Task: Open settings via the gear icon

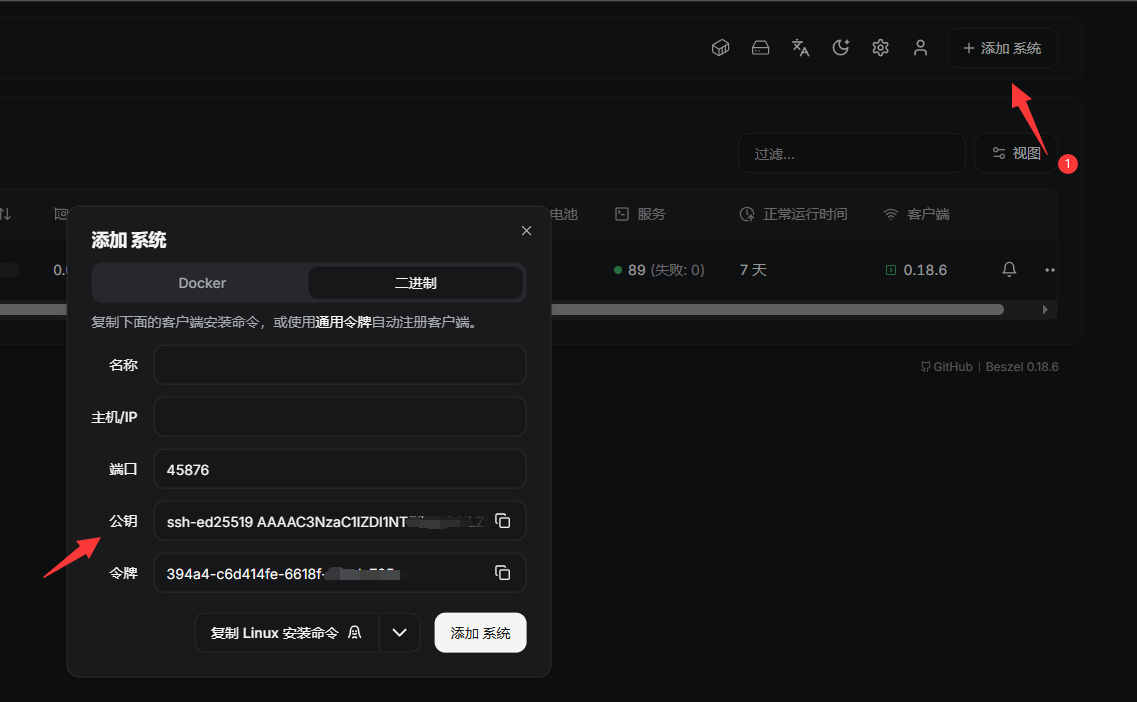Action: (880, 48)
